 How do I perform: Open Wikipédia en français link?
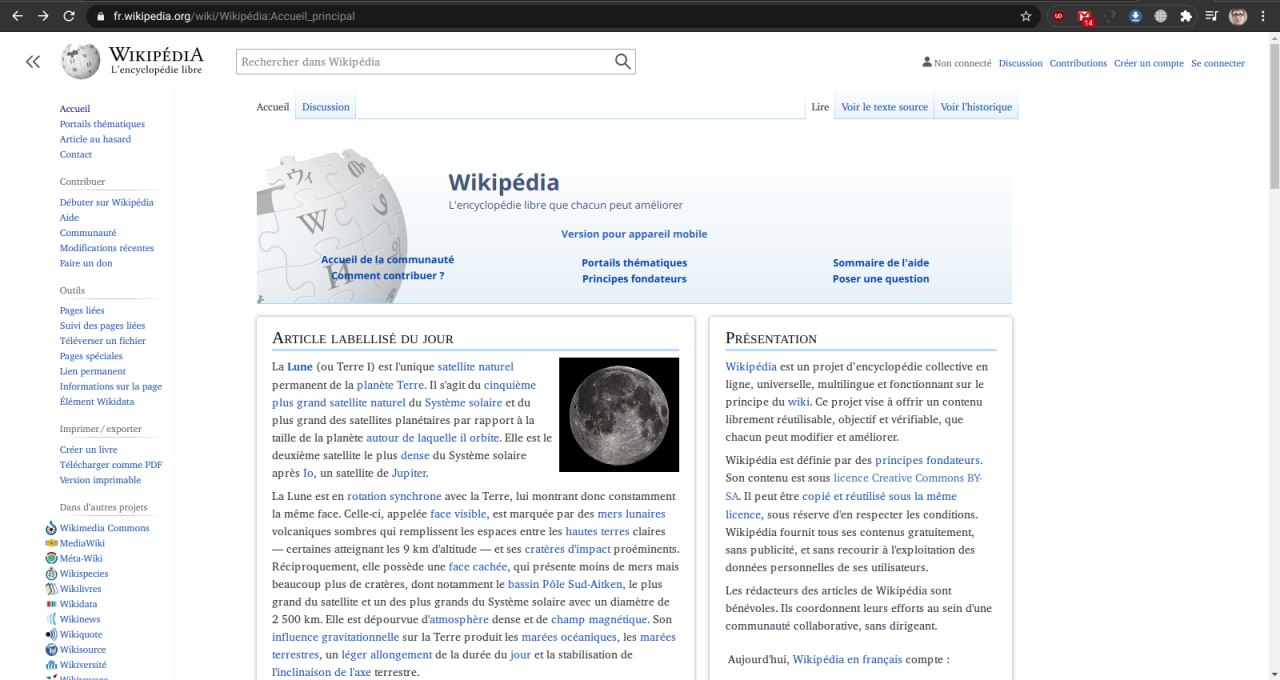click(x=847, y=659)
